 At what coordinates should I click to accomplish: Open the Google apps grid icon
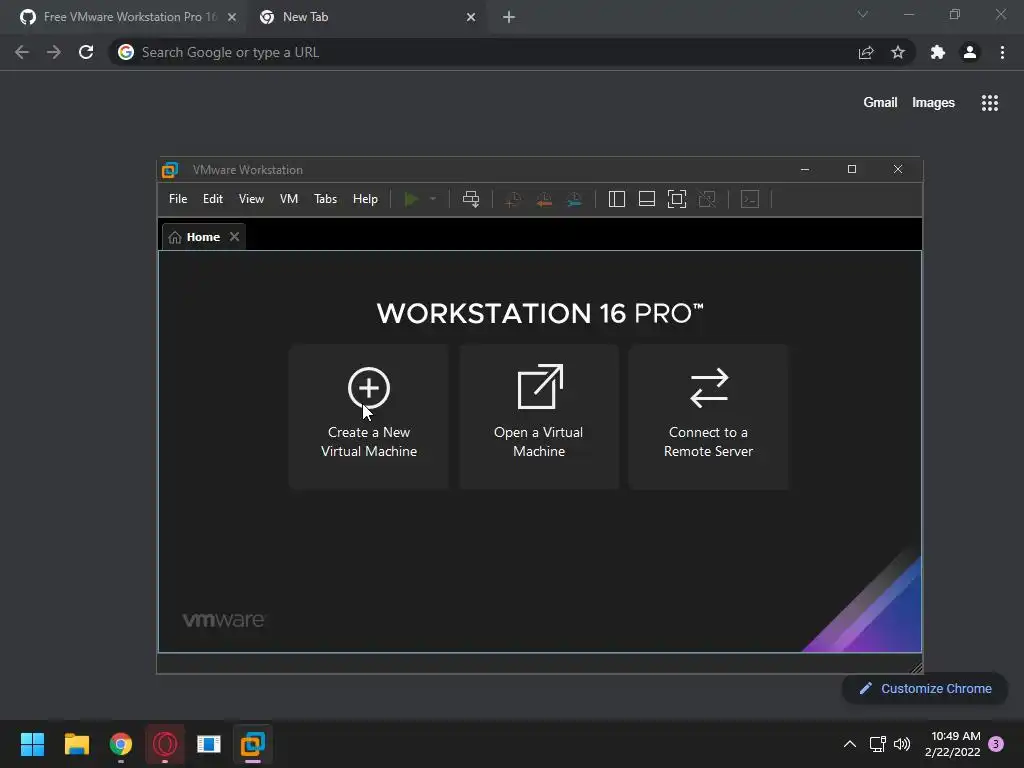(990, 103)
